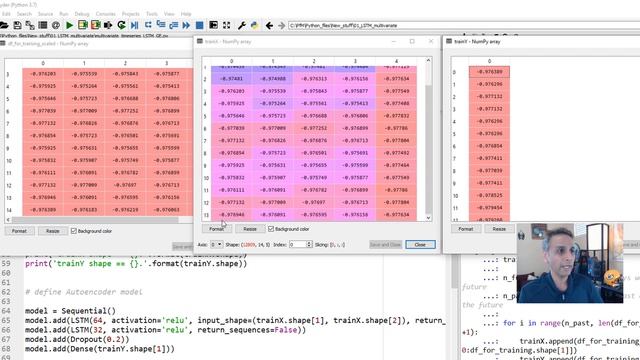Continue execution double-arrow icon
The image size is (640, 360).
(x=186, y=25)
